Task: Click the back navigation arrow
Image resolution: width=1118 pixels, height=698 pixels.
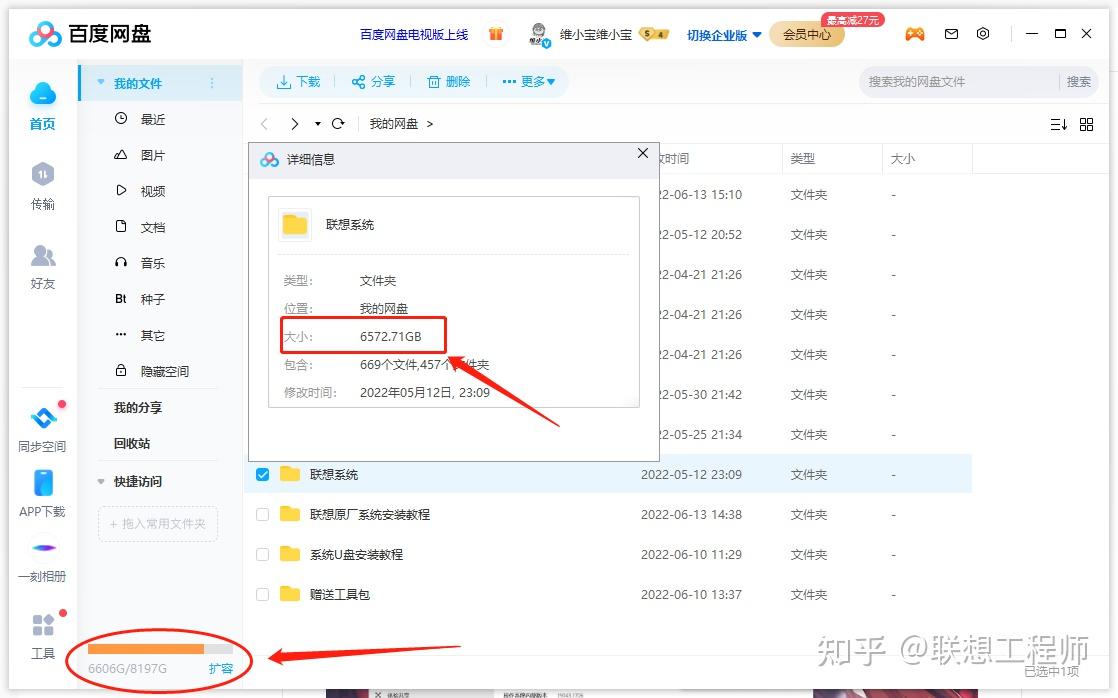Action: 265,123
